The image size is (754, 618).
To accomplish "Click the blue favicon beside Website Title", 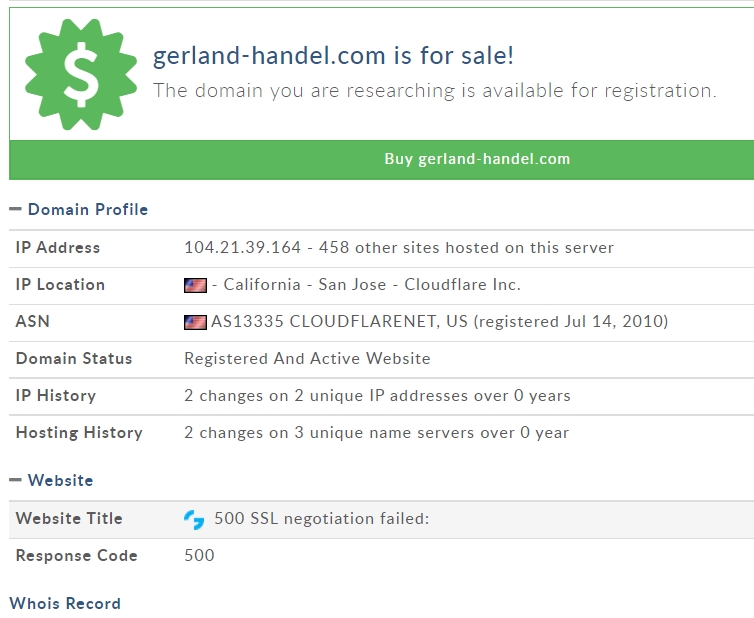I will (x=194, y=519).
